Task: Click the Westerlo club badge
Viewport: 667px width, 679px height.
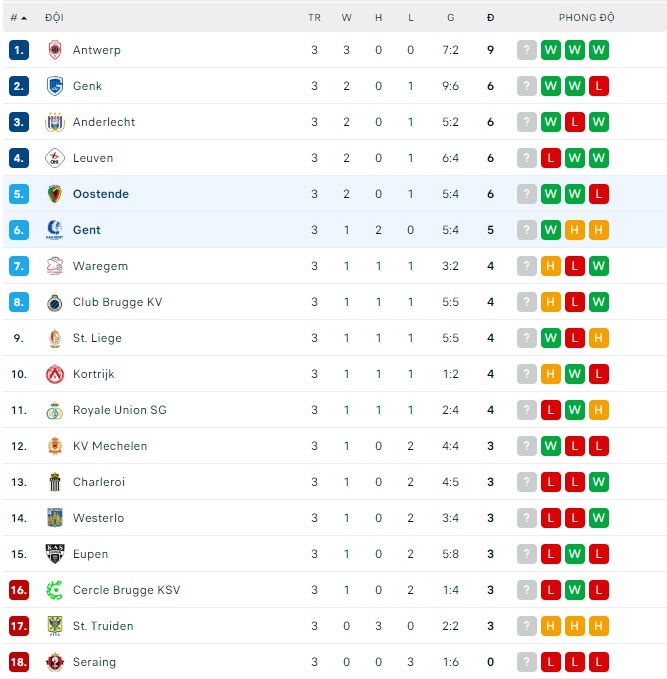Action: point(55,518)
